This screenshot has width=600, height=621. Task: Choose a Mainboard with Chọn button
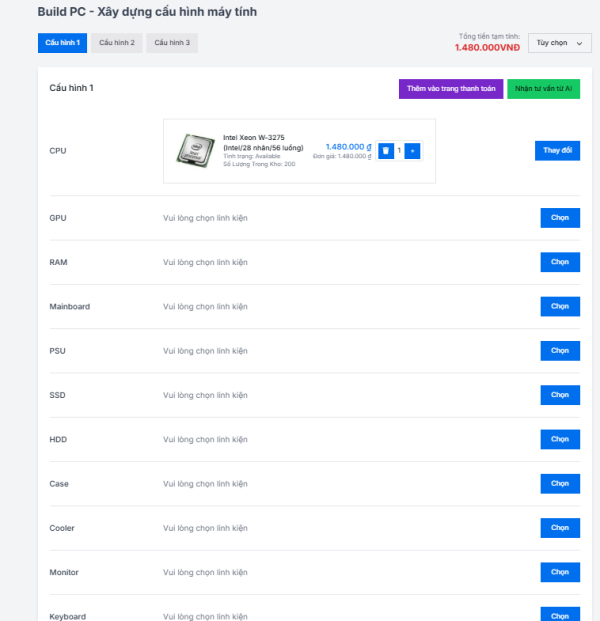click(560, 307)
